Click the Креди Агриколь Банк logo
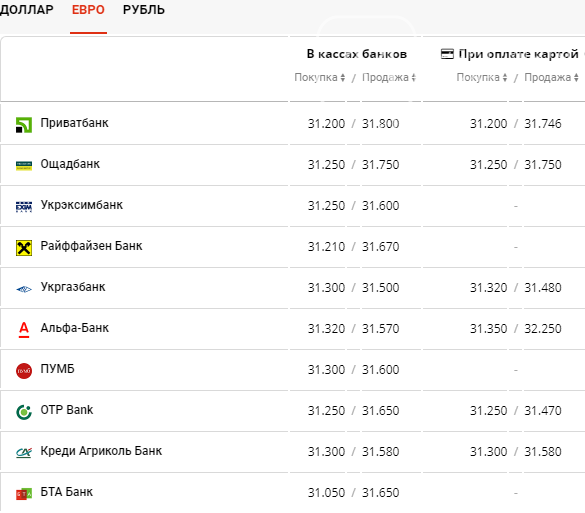This screenshot has height=513, width=585. 24,453
